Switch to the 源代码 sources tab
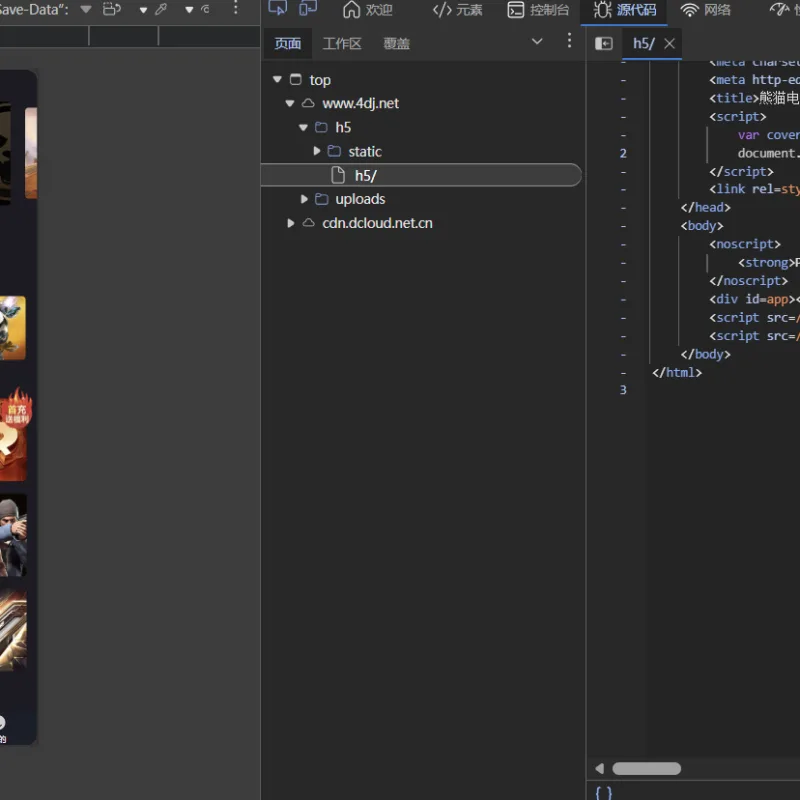The height and width of the screenshot is (800, 800). (x=624, y=10)
